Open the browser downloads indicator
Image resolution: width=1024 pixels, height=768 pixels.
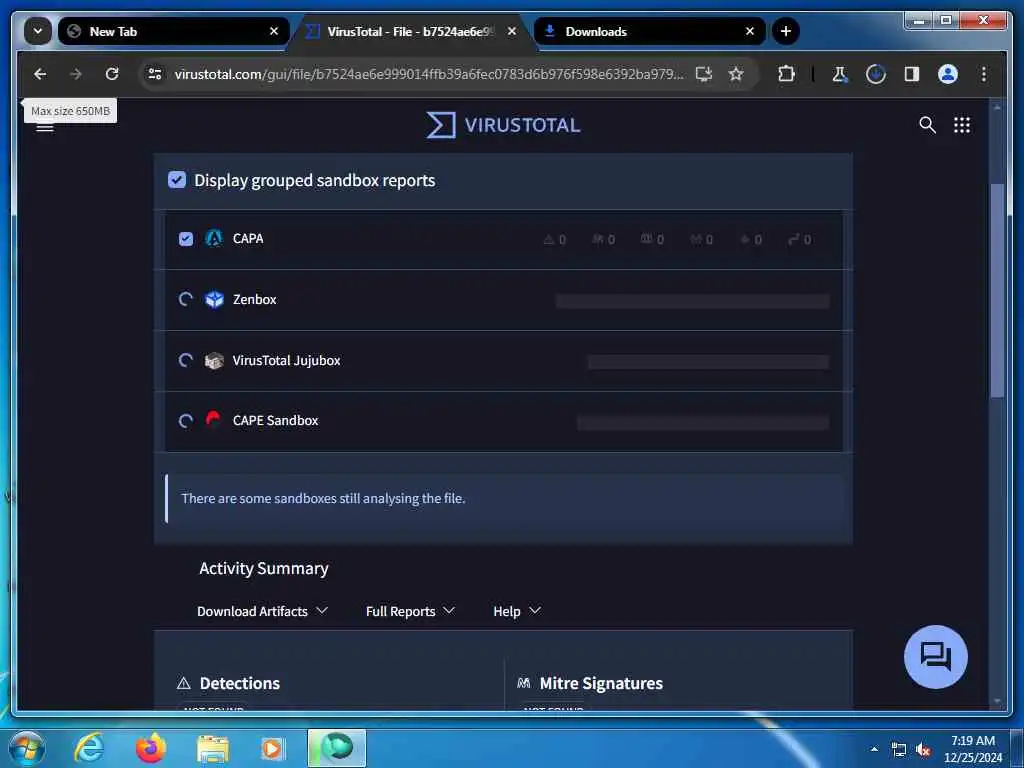(x=876, y=74)
